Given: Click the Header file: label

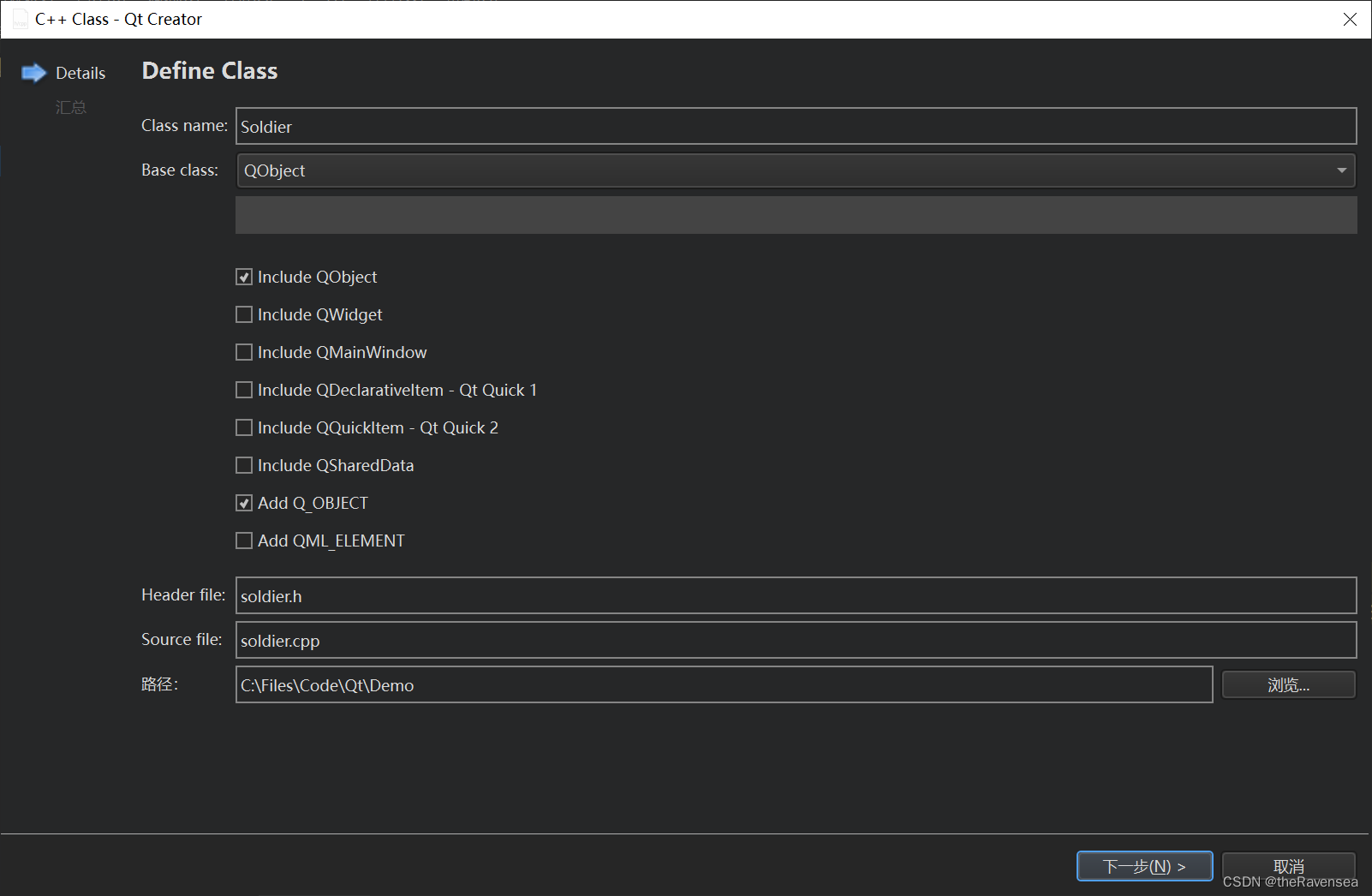Looking at the screenshot, I should point(183,594).
